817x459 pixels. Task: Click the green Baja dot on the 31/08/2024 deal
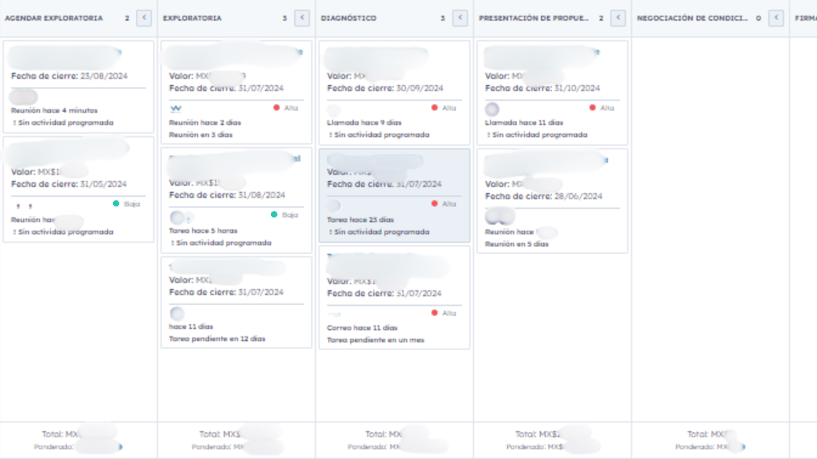click(x=275, y=215)
